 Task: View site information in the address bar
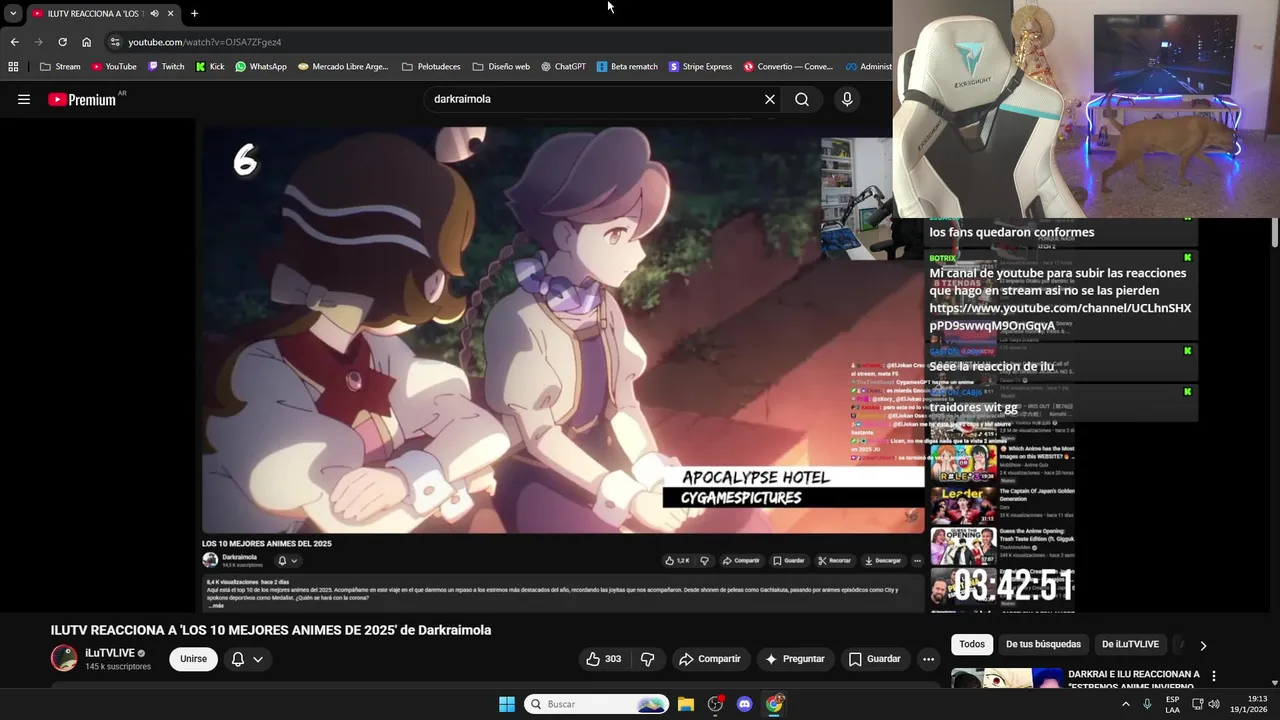[x=115, y=42]
